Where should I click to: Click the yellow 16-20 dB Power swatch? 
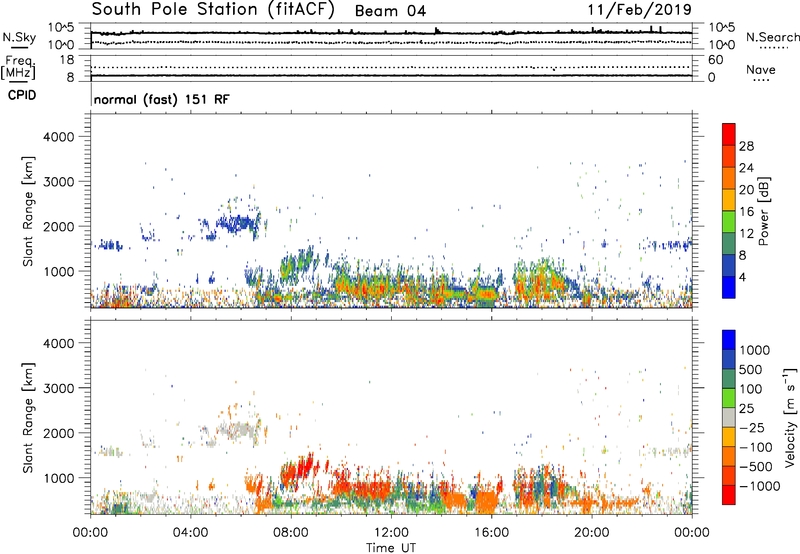(729, 199)
